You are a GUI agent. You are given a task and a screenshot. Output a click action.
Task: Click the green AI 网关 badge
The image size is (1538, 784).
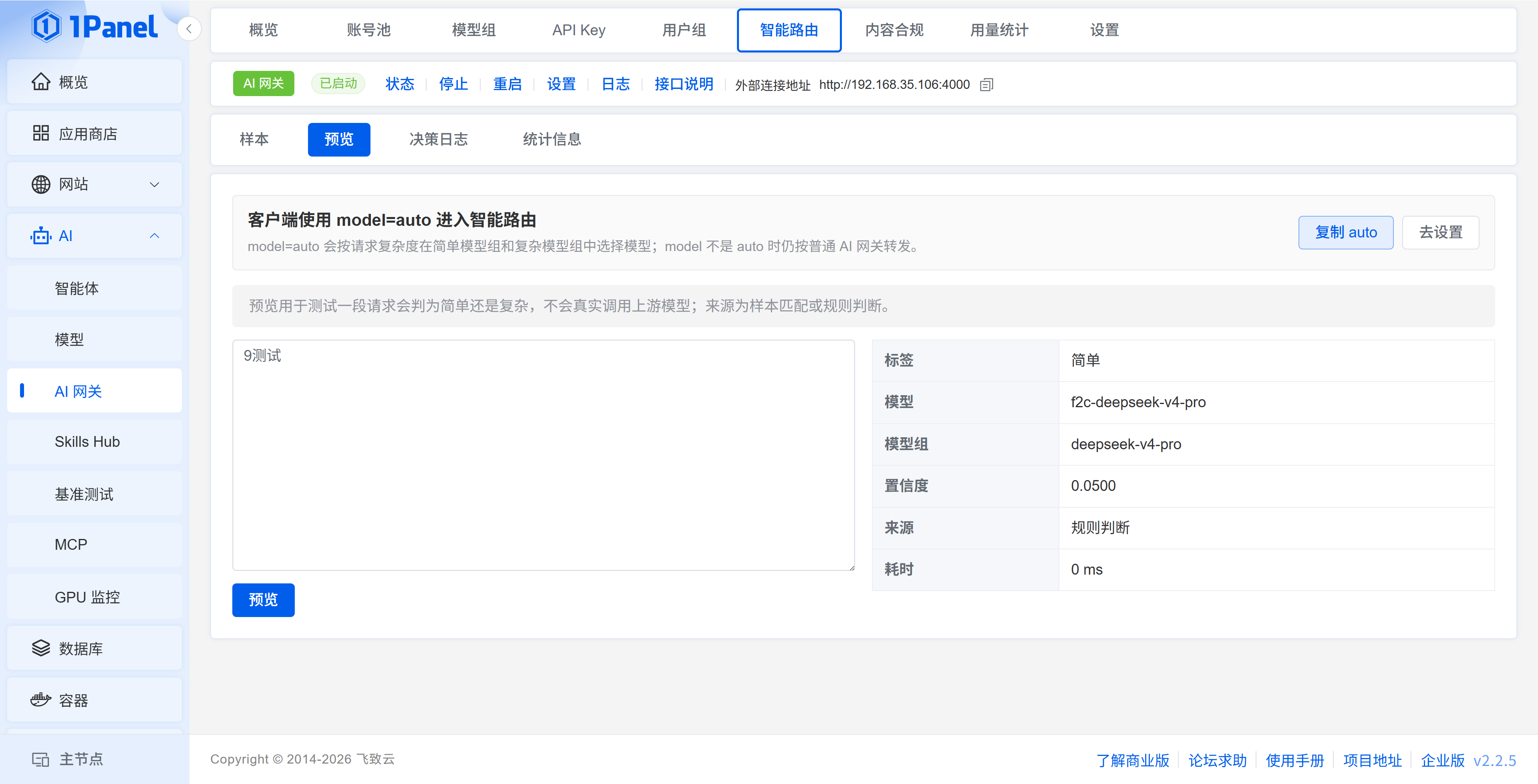(263, 84)
